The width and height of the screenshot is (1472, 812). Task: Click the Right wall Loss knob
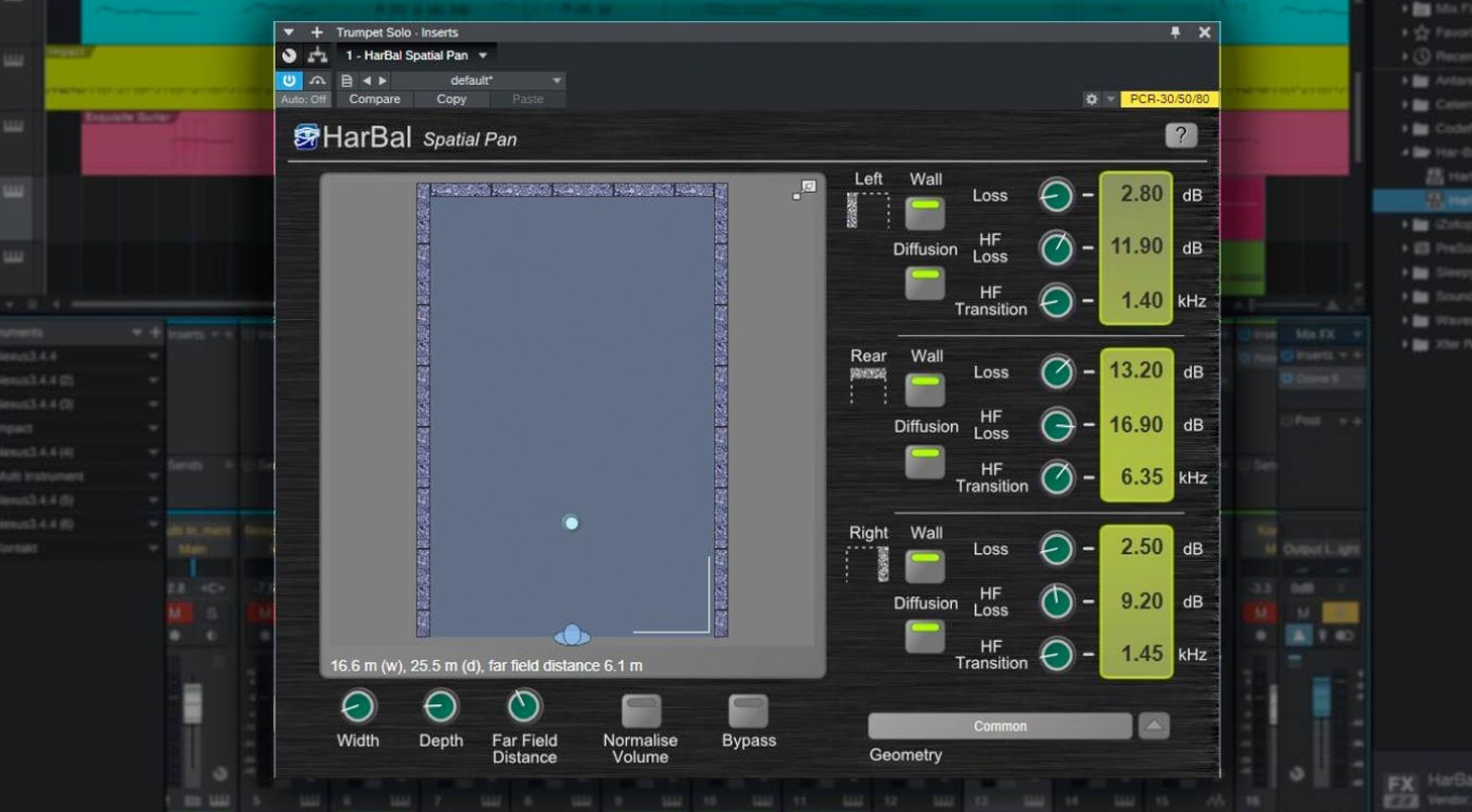point(1056,549)
